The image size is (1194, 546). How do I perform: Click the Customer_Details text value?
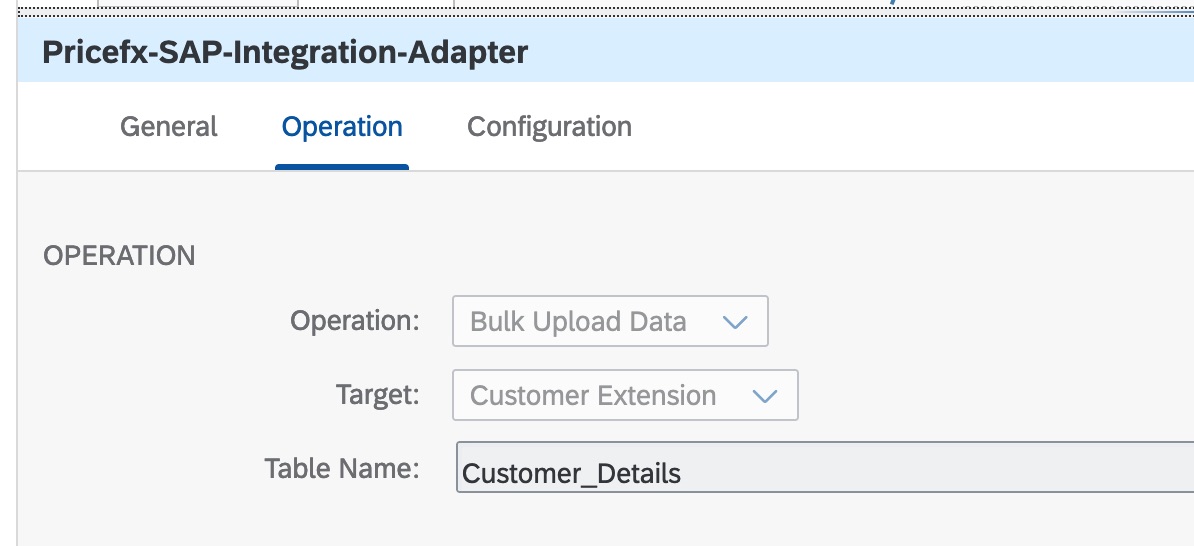pos(571,473)
